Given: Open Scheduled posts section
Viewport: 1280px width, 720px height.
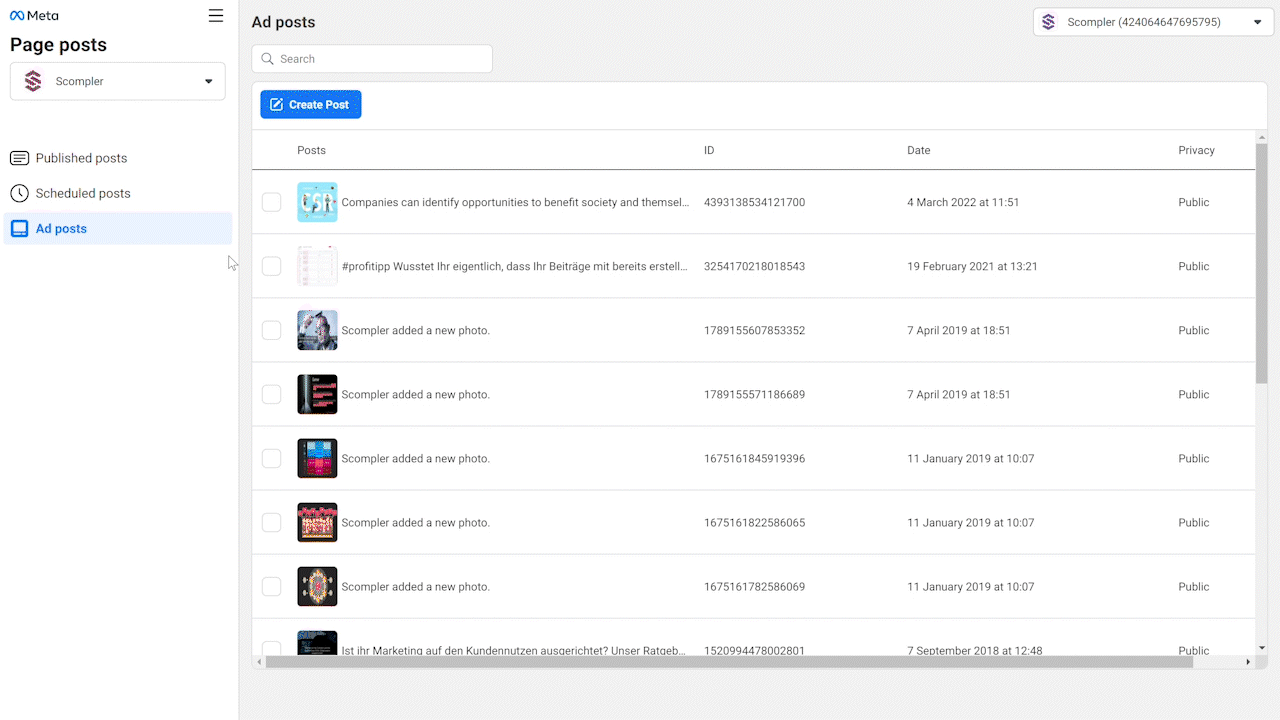Looking at the screenshot, I should (x=83, y=193).
